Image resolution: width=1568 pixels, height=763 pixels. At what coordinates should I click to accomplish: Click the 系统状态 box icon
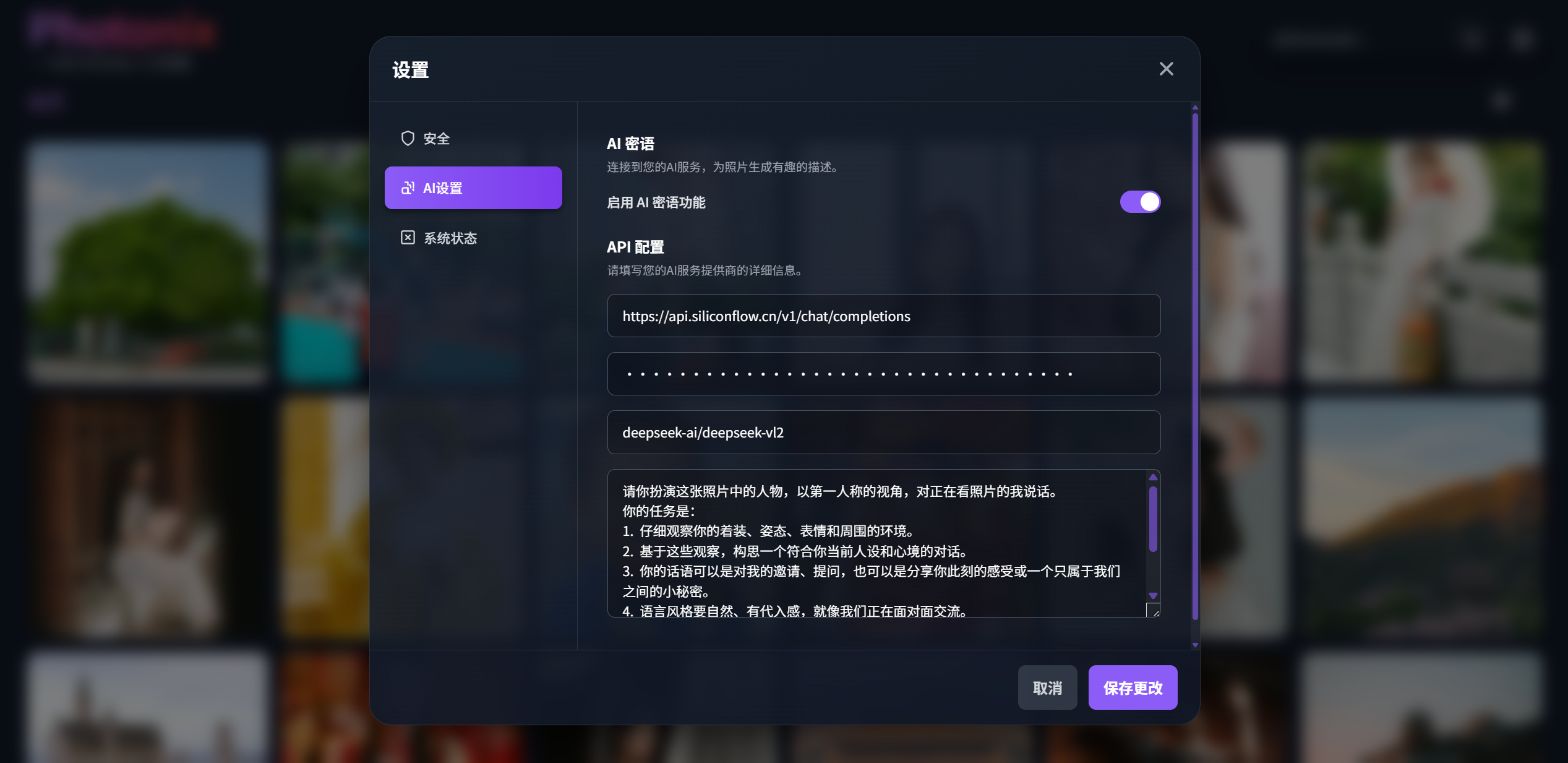(408, 238)
